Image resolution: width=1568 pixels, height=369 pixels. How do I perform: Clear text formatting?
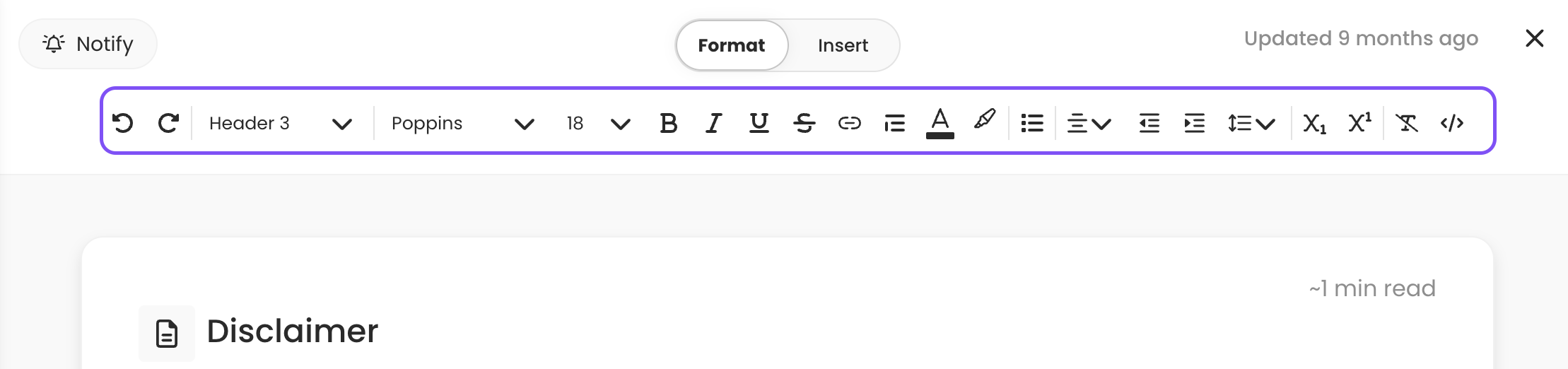[1407, 123]
